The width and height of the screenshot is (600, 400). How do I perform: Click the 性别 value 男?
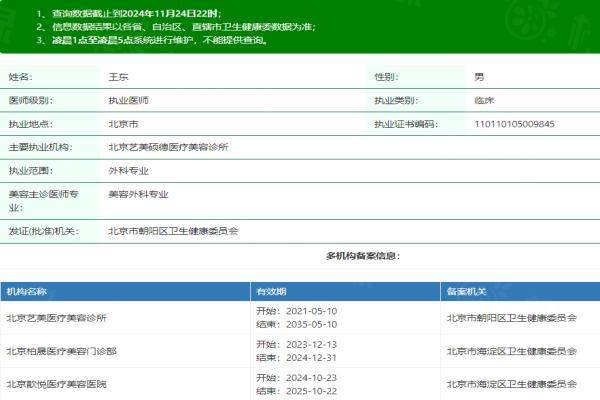(479, 77)
